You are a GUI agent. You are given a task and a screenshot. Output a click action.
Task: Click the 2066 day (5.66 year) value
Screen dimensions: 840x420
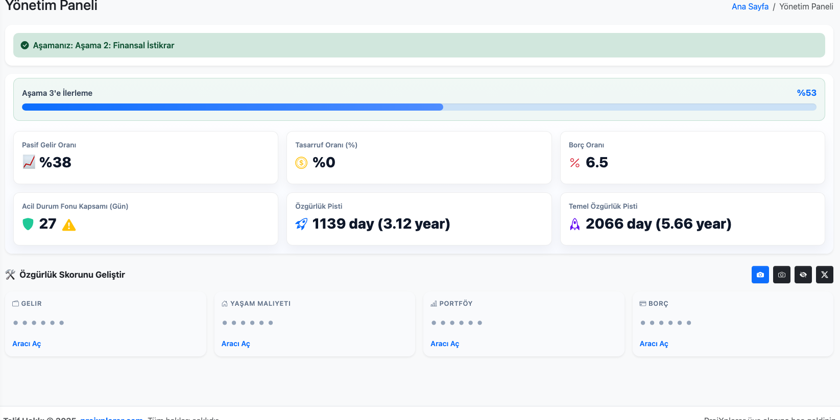(x=658, y=224)
